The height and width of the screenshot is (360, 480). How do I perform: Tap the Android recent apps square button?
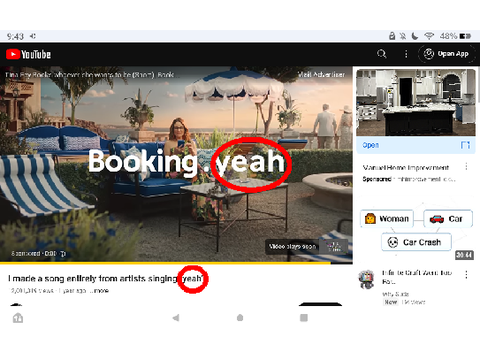(x=304, y=318)
